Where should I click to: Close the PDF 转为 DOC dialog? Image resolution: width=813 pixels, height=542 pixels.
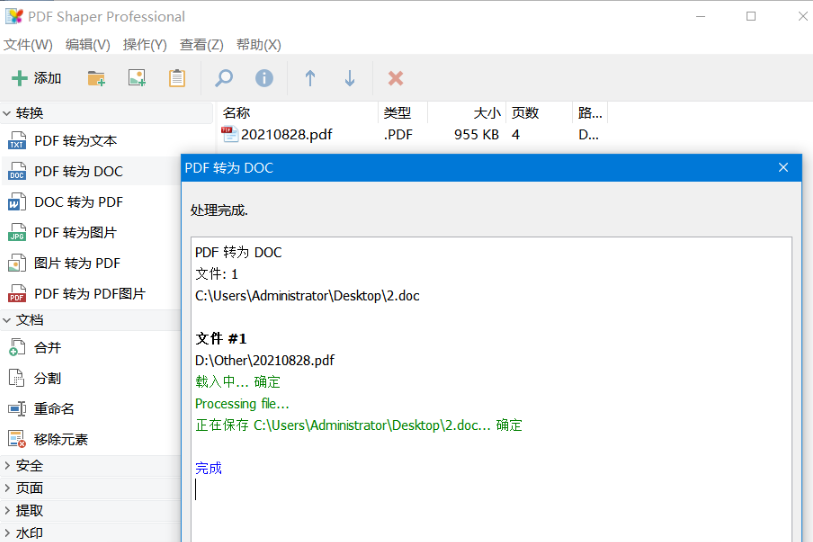pos(783,168)
